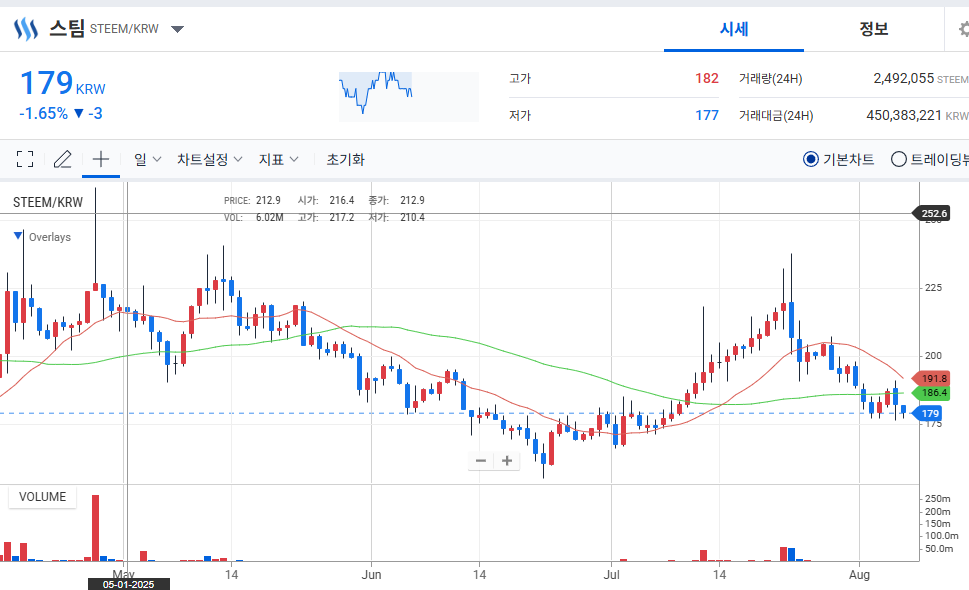Click the STEEM/KRW chart title label

pyautogui.click(x=48, y=203)
